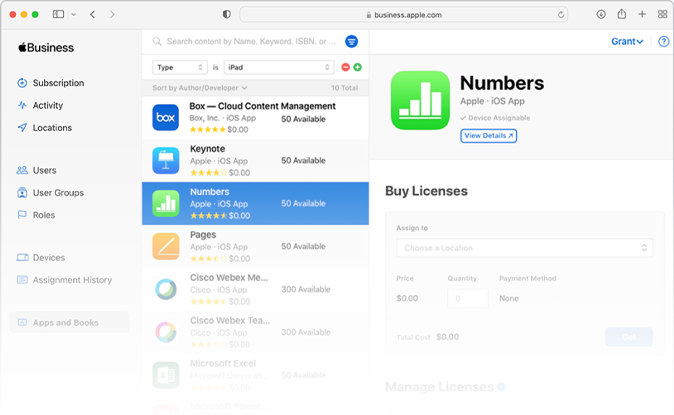Image resolution: width=674 pixels, height=415 pixels.
Task: Select the Box — Cloud Content Management row
Action: coord(255,117)
